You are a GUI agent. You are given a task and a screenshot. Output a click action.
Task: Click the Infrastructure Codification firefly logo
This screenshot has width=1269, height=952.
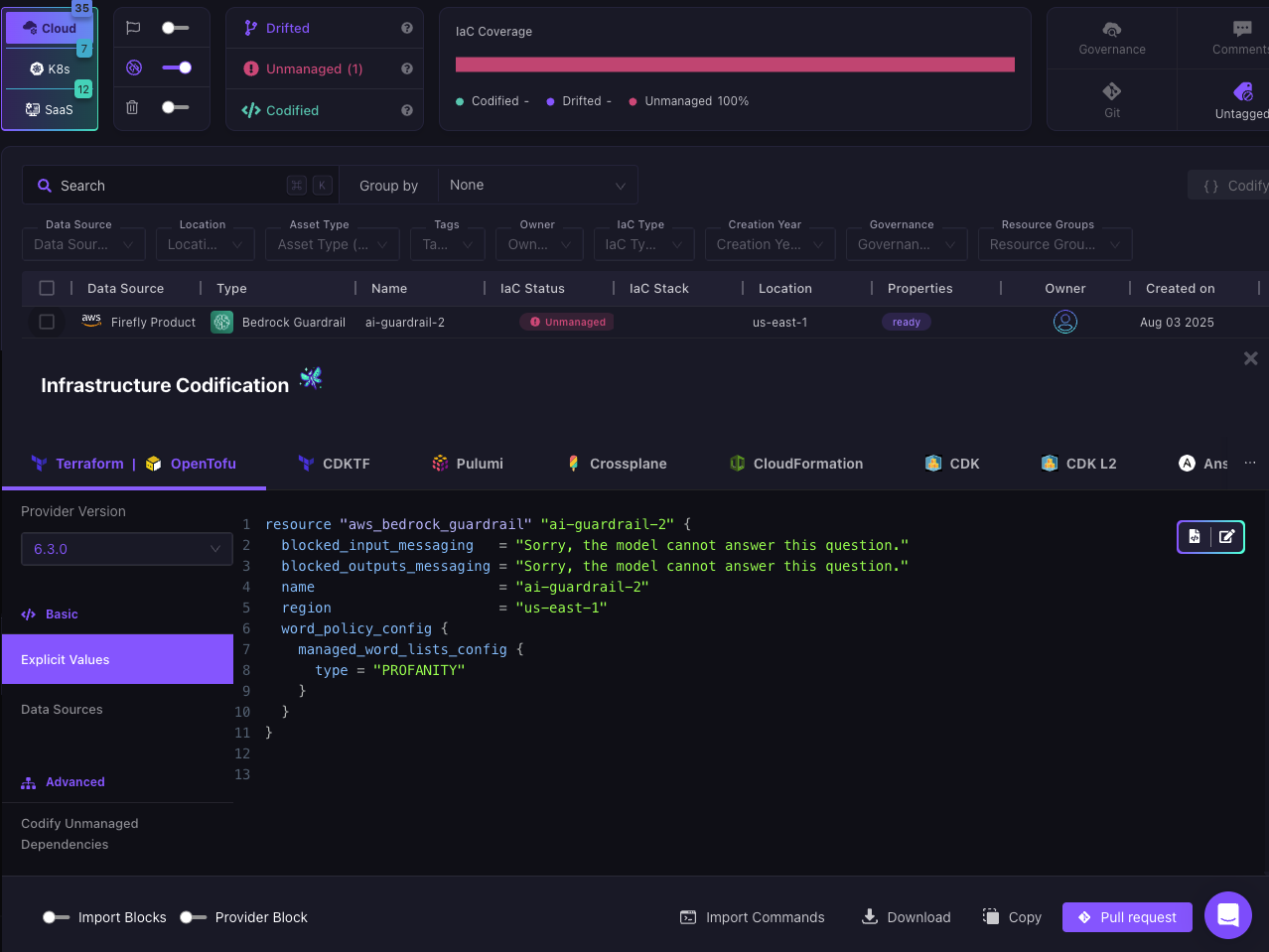[x=311, y=377]
